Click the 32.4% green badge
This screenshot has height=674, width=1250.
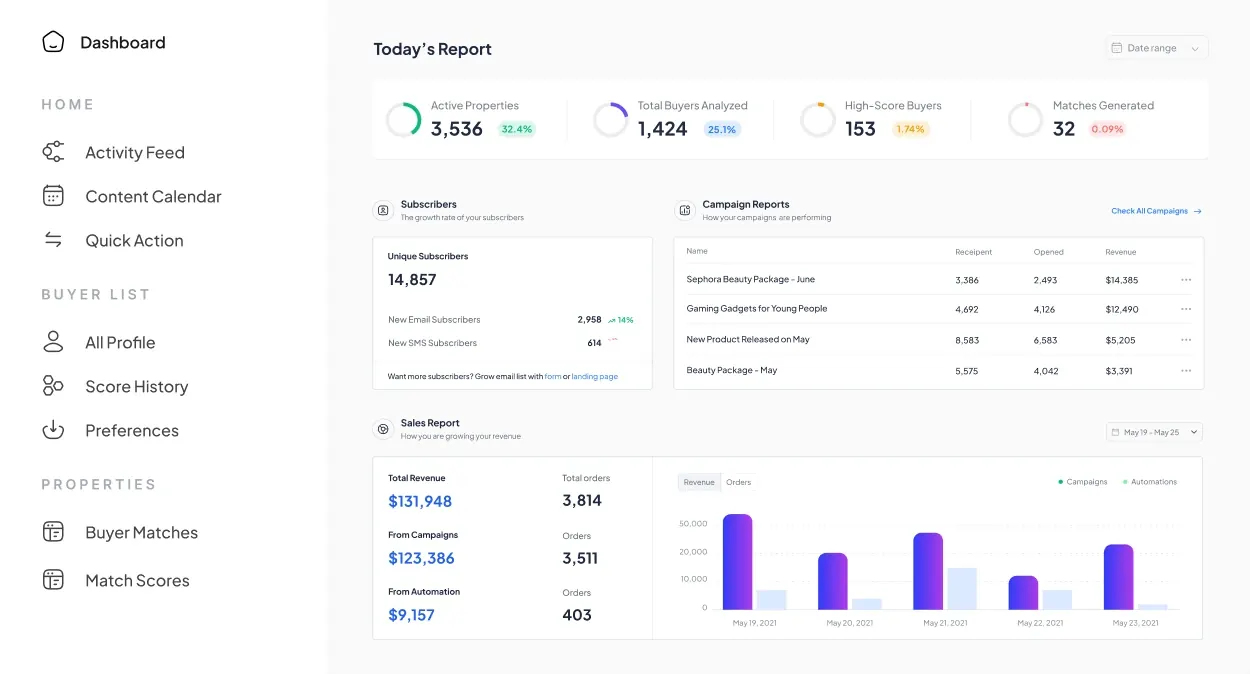pyautogui.click(x=517, y=129)
